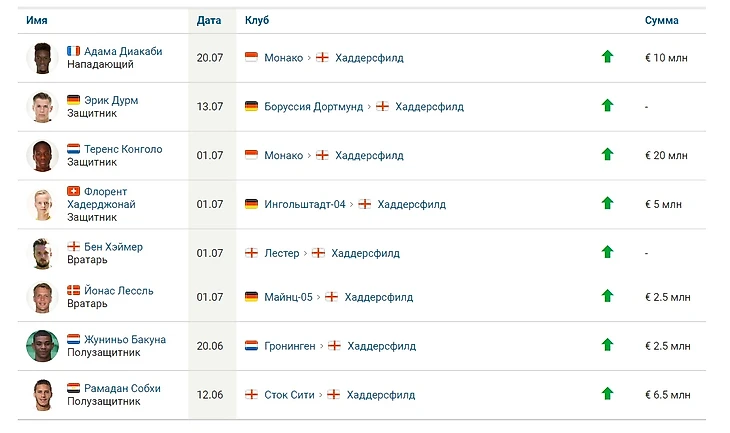The width and height of the screenshot is (730, 433).
Task: Open Жуниньо Бакуна's player photo
Action: 41,346
